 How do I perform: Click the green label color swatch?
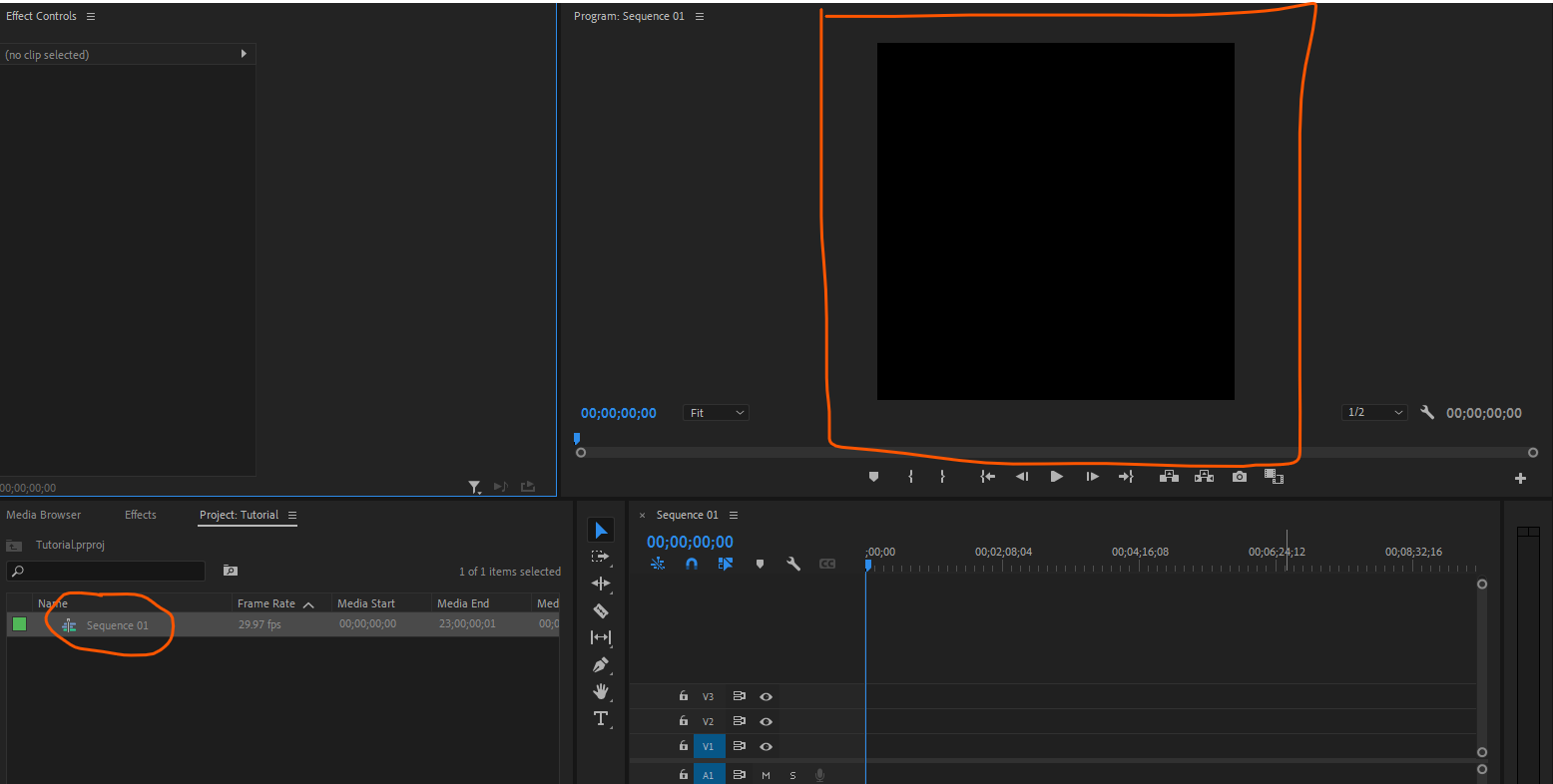[19, 624]
